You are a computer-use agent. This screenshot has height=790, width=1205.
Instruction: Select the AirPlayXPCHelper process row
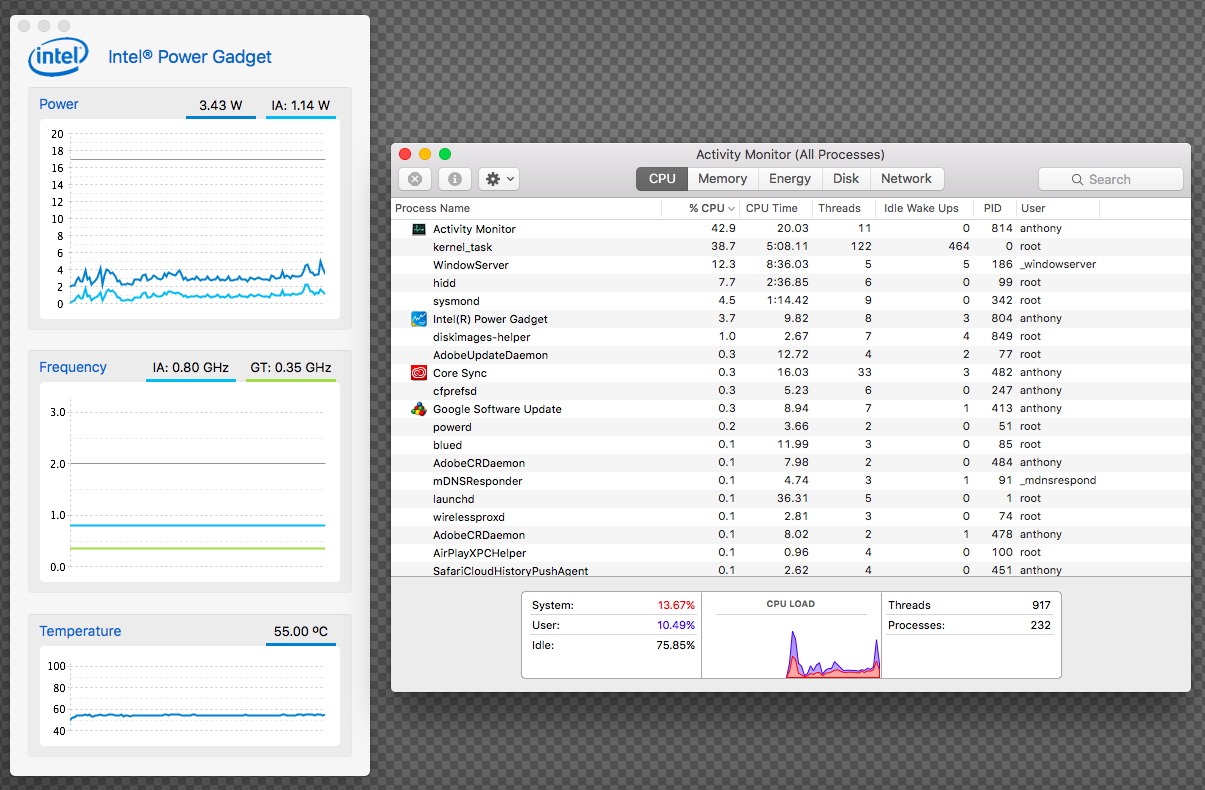point(791,553)
